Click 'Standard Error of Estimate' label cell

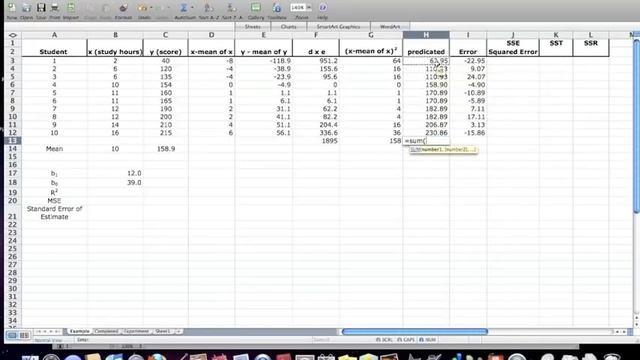coord(54,213)
